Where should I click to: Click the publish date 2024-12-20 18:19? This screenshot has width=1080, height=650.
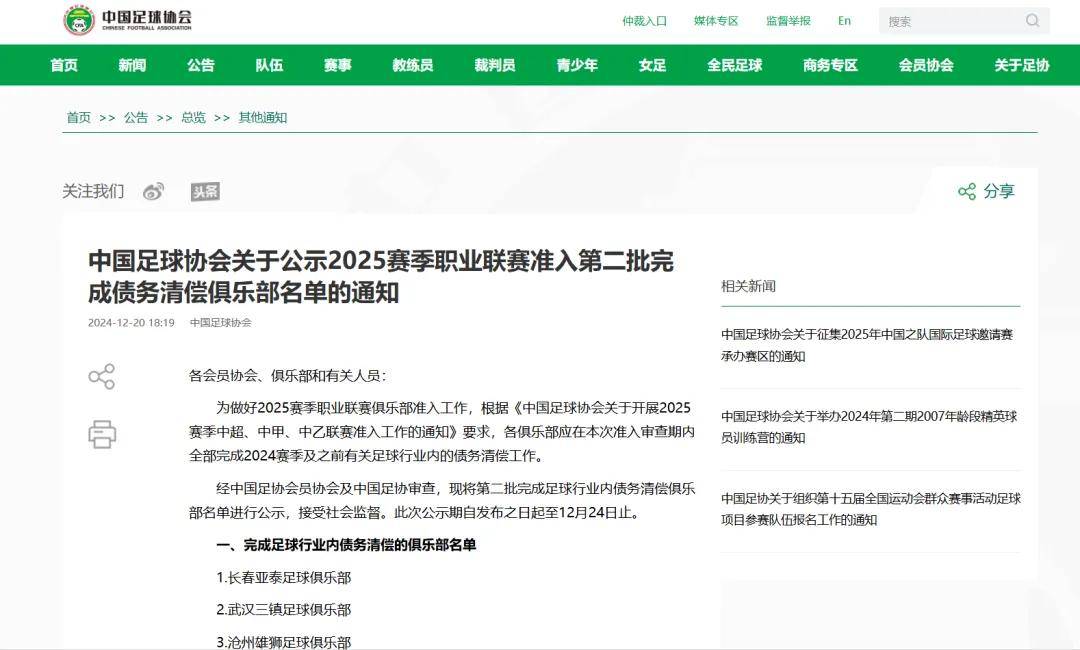coord(131,322)
